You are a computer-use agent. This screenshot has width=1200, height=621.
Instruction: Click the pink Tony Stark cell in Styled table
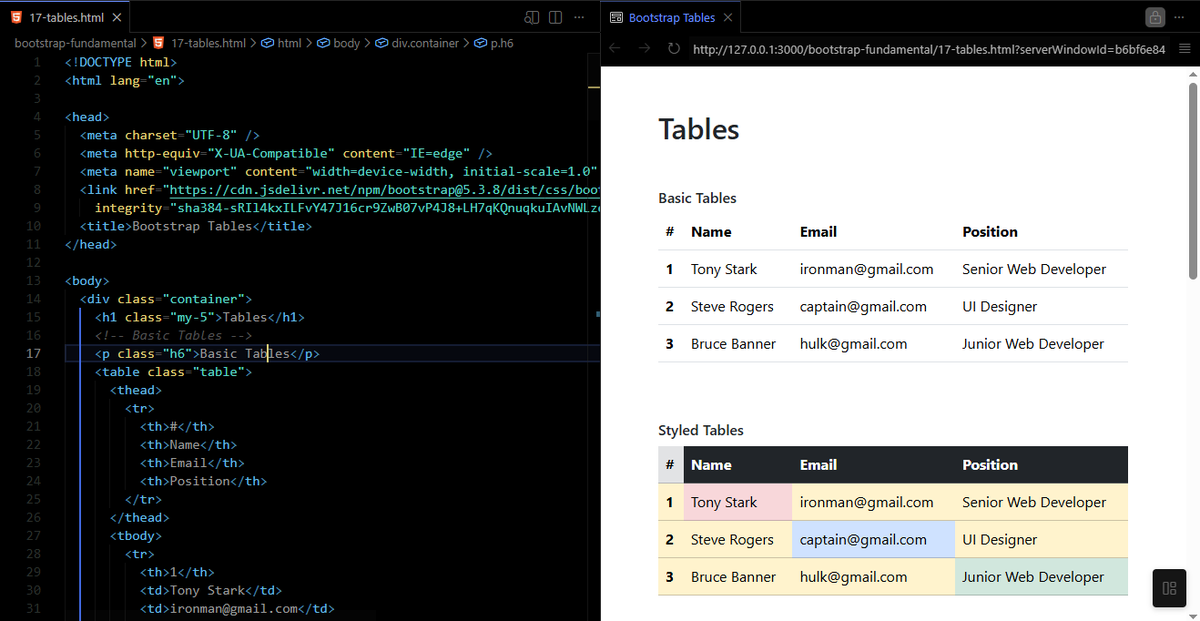(x=738, y=502)
